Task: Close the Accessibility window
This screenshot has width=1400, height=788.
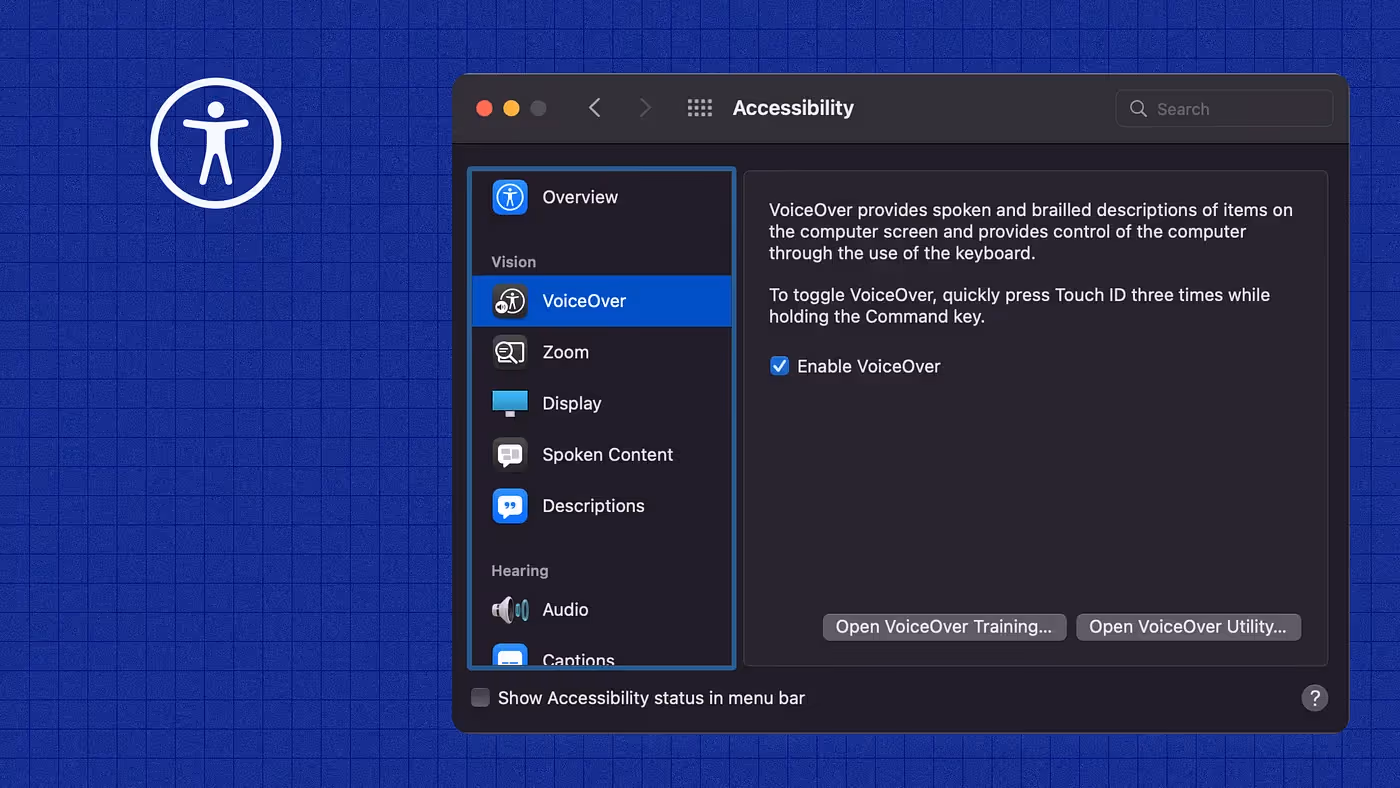Action: click(484, 108)
